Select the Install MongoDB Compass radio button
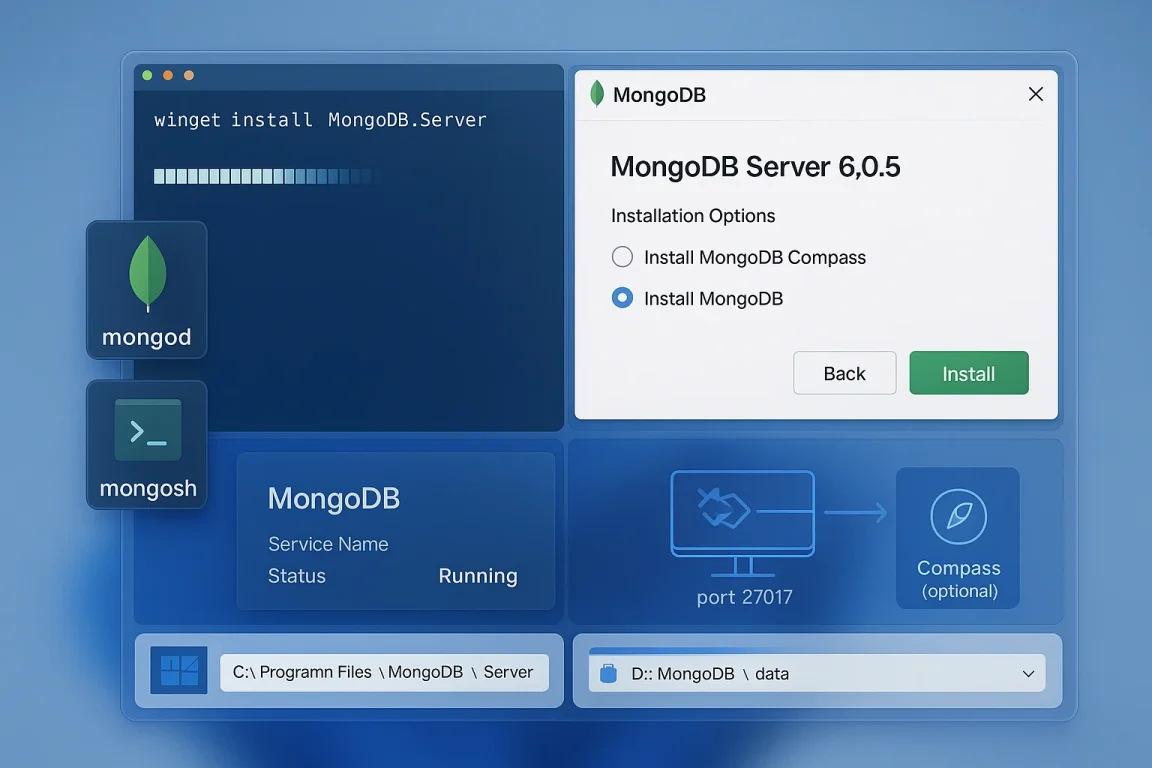This screenshot has height=768, width=1152. (x=622, y=256)
